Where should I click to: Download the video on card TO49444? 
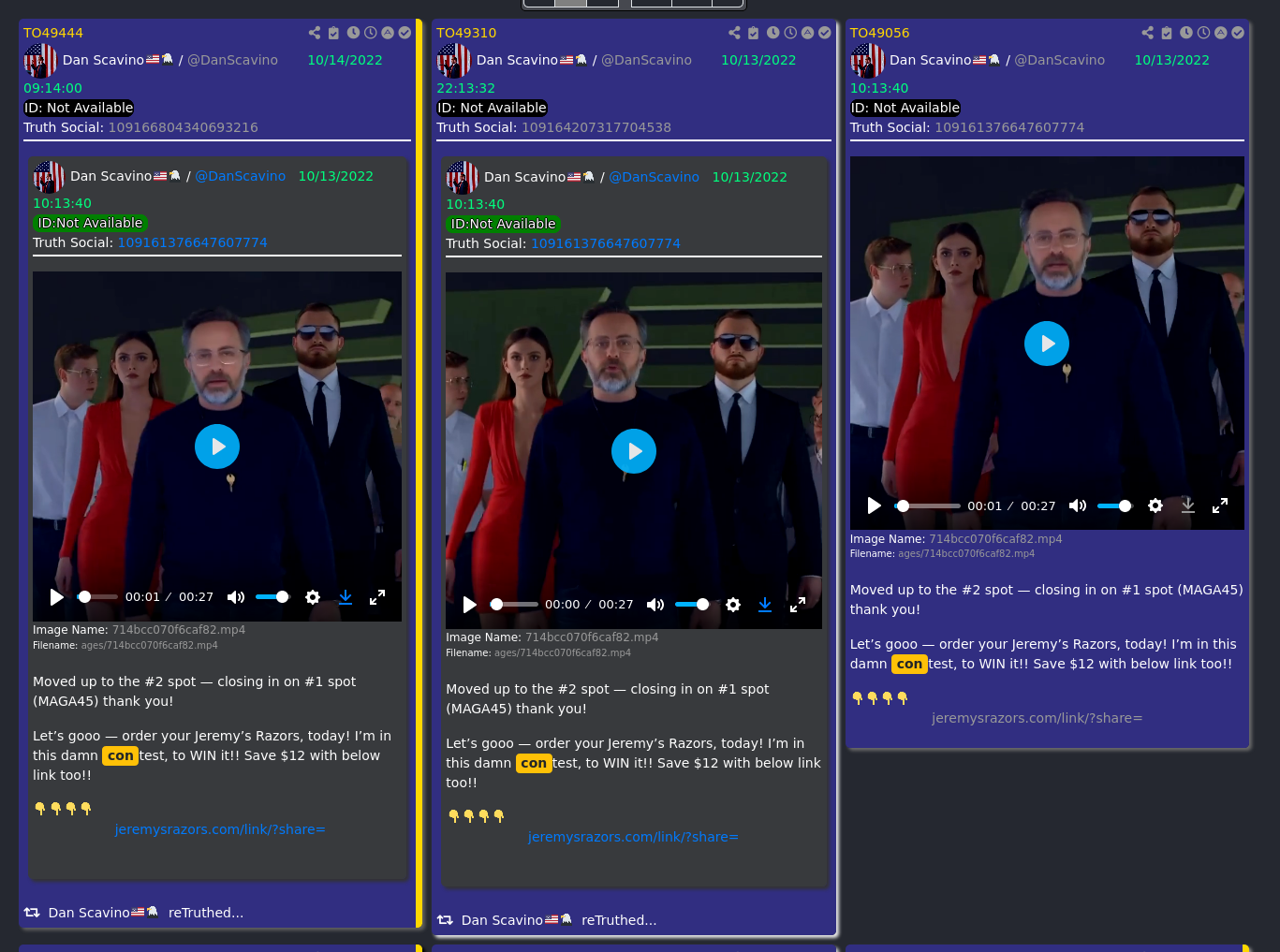click(x=346, y=597)
